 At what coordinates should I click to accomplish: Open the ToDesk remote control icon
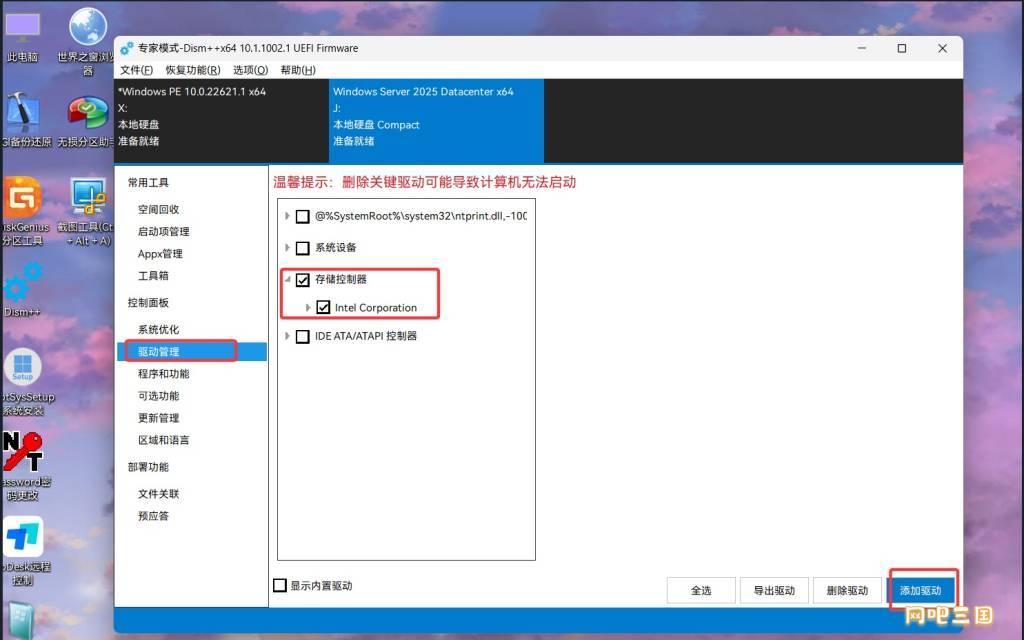click(x=23, y=537)
